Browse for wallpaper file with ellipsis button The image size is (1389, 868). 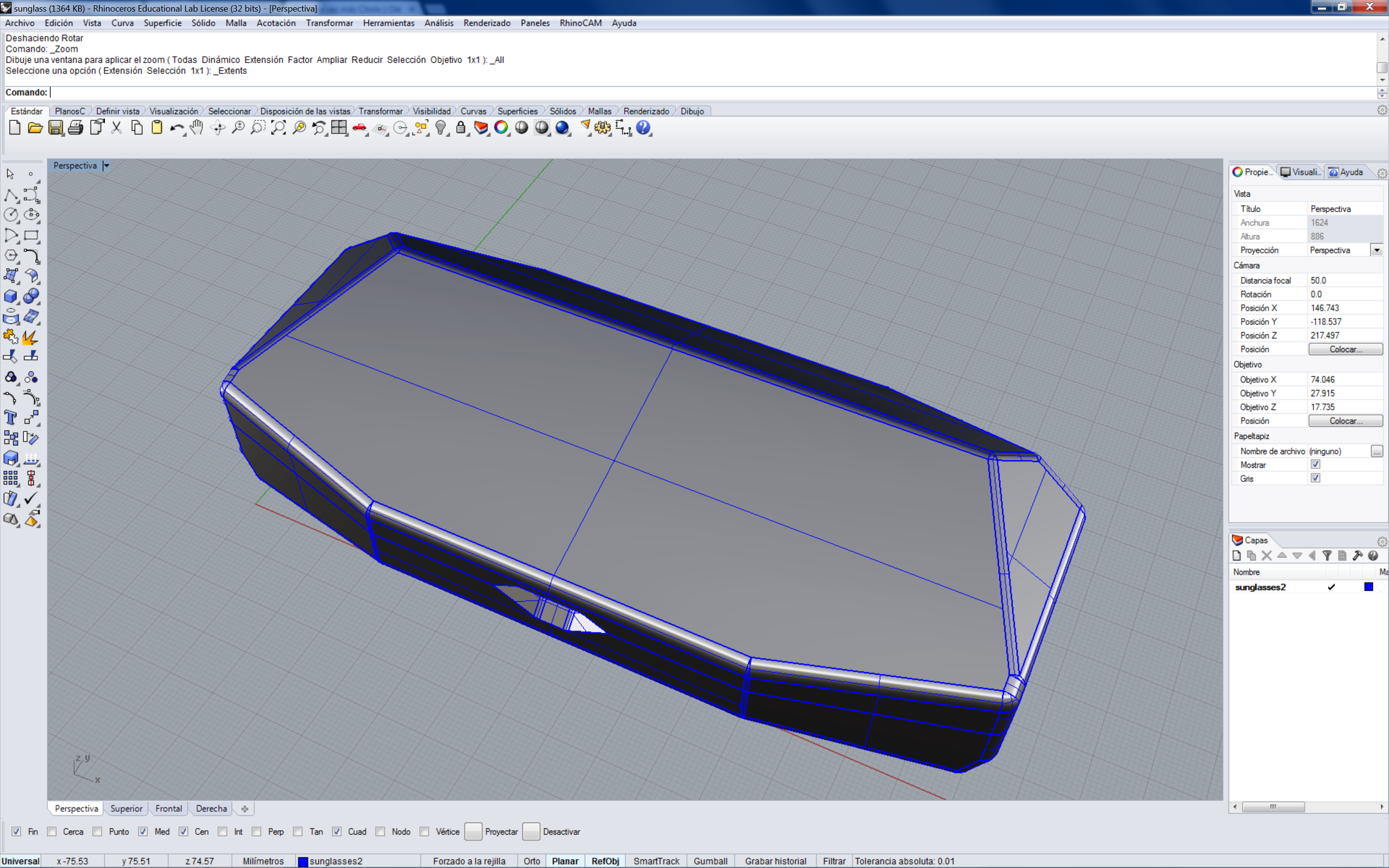click(x=1376, y=451)
